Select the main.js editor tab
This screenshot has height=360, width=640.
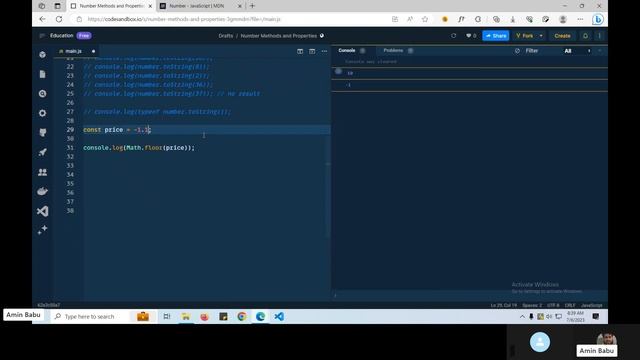(x=73, y=51)
